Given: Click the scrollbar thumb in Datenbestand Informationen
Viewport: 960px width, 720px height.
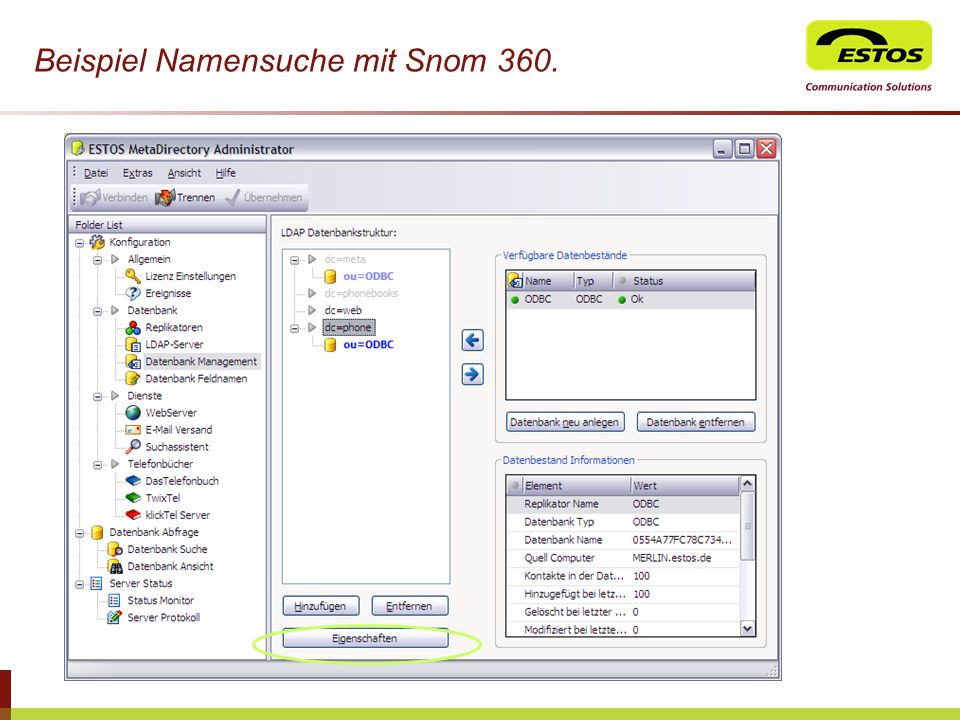Looking at the screenshot, I should [x=747, y=525].
